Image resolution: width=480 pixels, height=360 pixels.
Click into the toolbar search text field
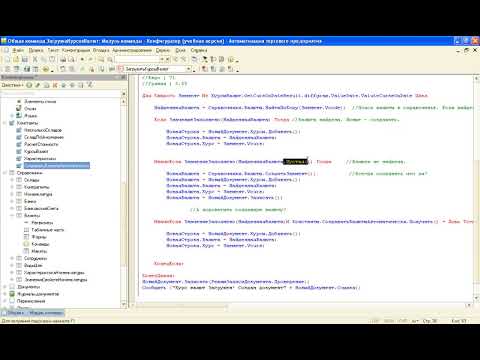click(137, 59)
